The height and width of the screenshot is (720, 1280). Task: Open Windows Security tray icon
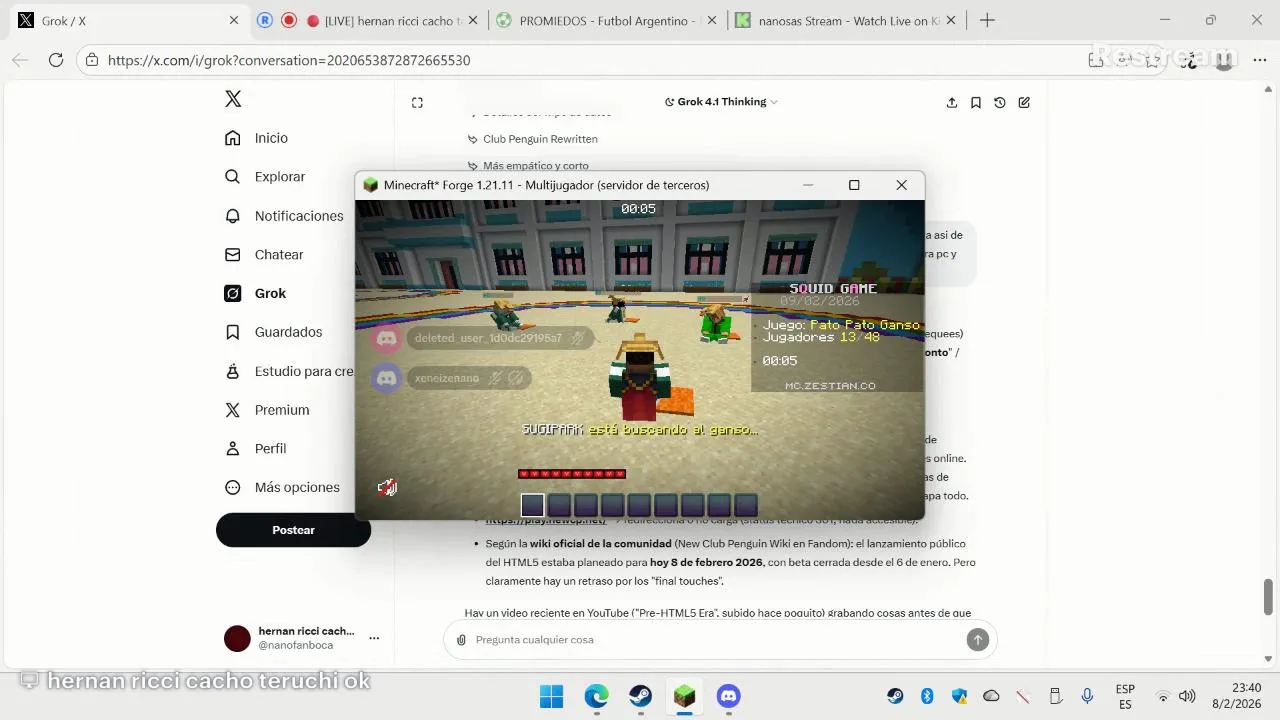click(x=959, y=696)
